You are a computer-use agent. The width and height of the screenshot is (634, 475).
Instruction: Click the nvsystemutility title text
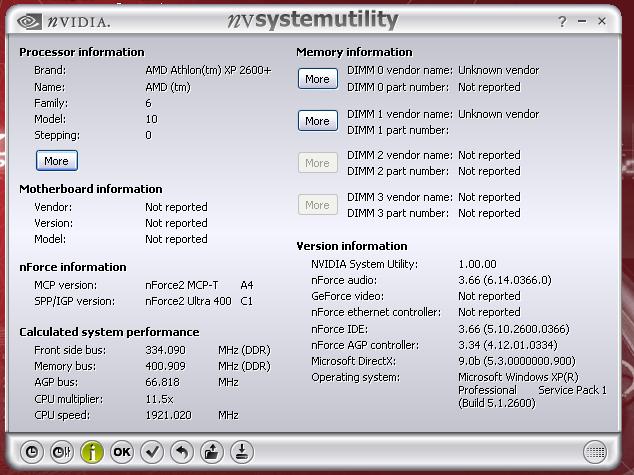[x=313, y=20]
